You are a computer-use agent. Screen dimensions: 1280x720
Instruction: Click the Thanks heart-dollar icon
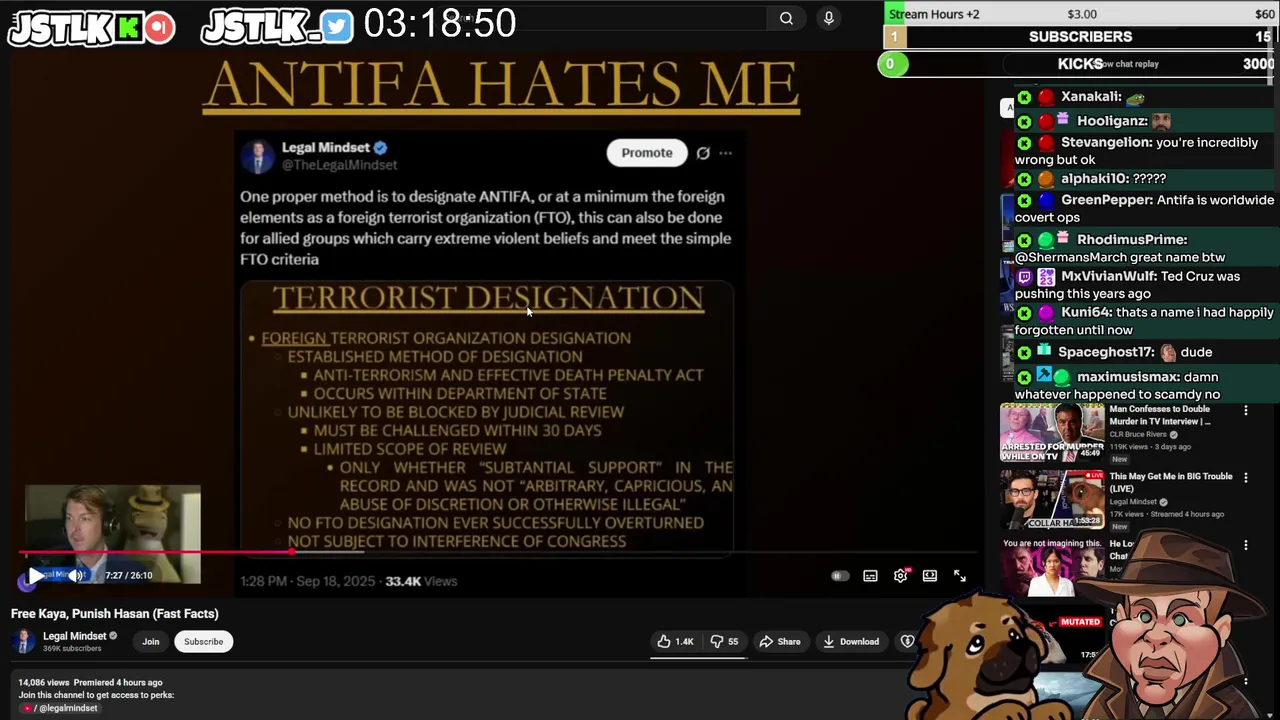907,642
